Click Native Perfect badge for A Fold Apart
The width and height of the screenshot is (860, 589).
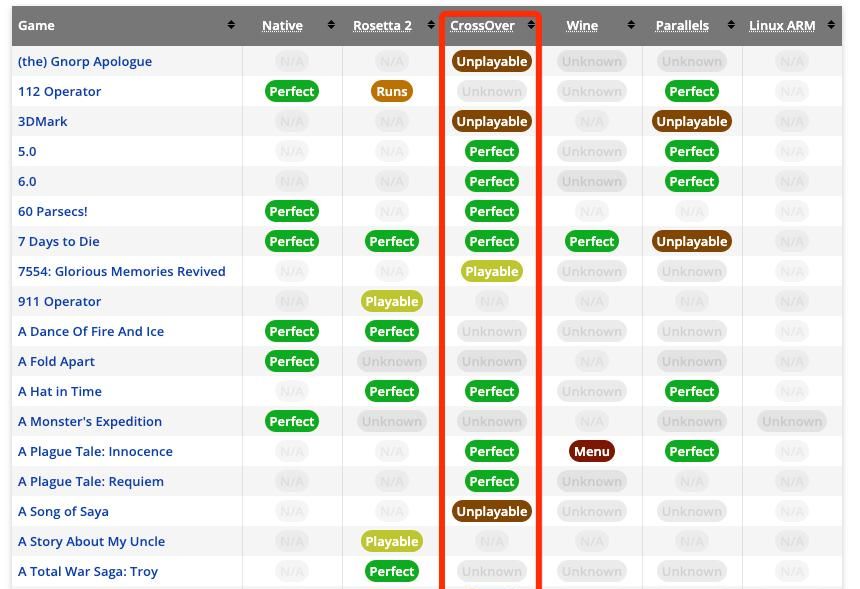tap(292, 361)
